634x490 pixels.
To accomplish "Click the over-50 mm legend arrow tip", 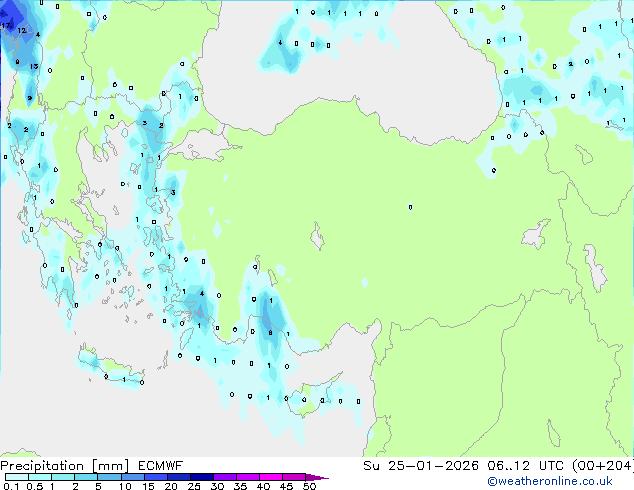I will click(317, 477).
